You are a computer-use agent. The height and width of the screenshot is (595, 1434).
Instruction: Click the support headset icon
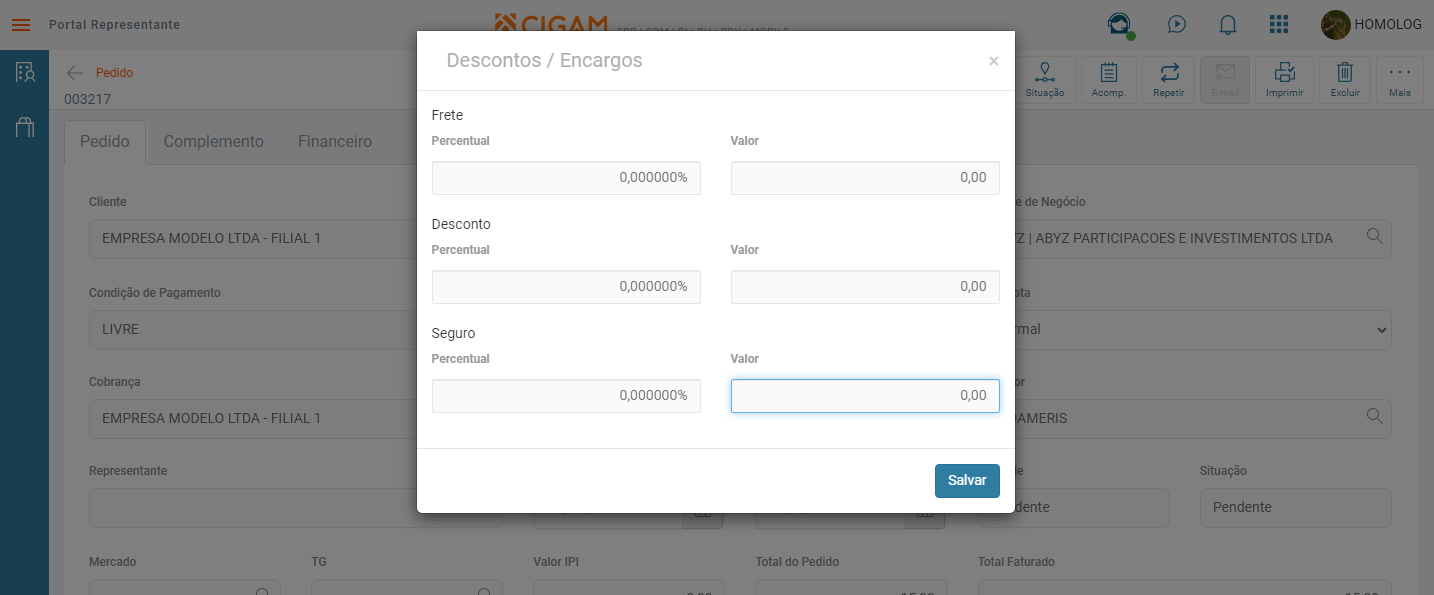pyautogui.click(x=1118, y=24)
